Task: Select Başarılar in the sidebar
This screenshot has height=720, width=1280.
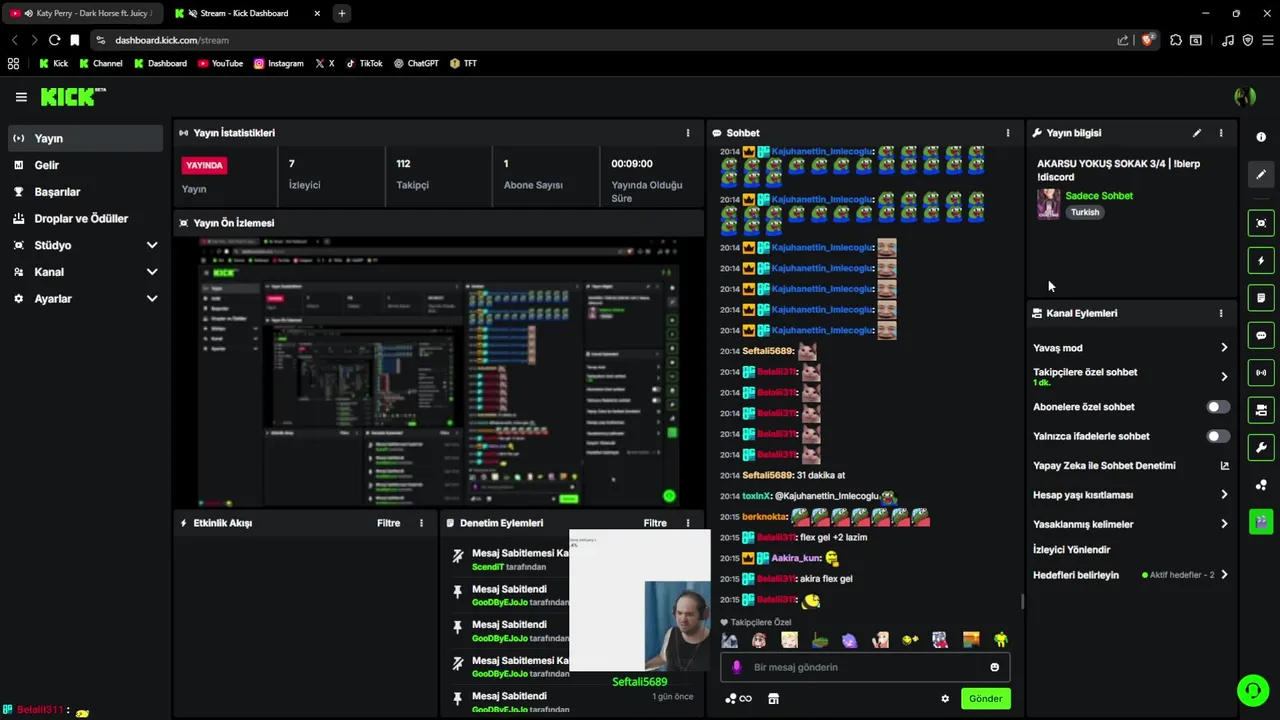Action: [x=85, y=192]
